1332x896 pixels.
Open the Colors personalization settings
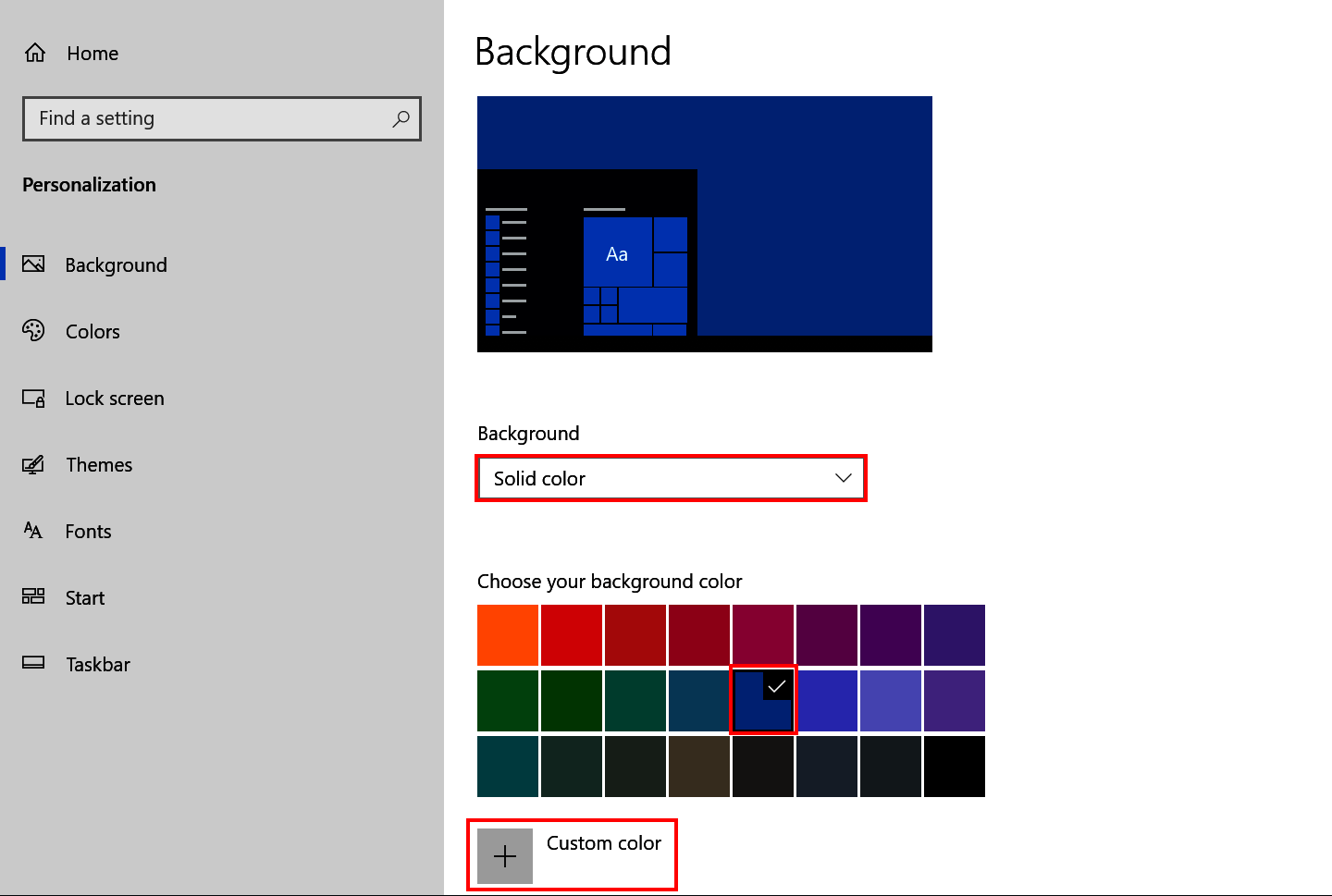point(92,331)
